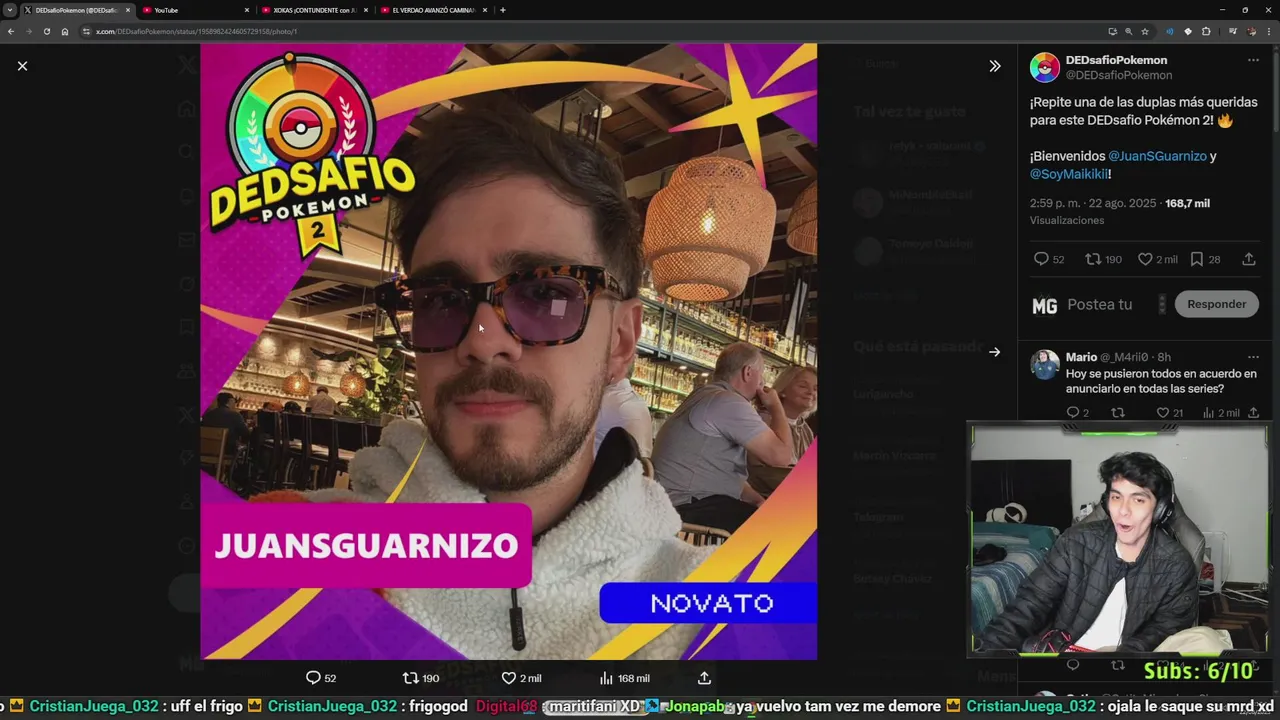Share icon in side panel tweet actions
This screenshot has width=1280, height=720.
[x=1249, y=259]
